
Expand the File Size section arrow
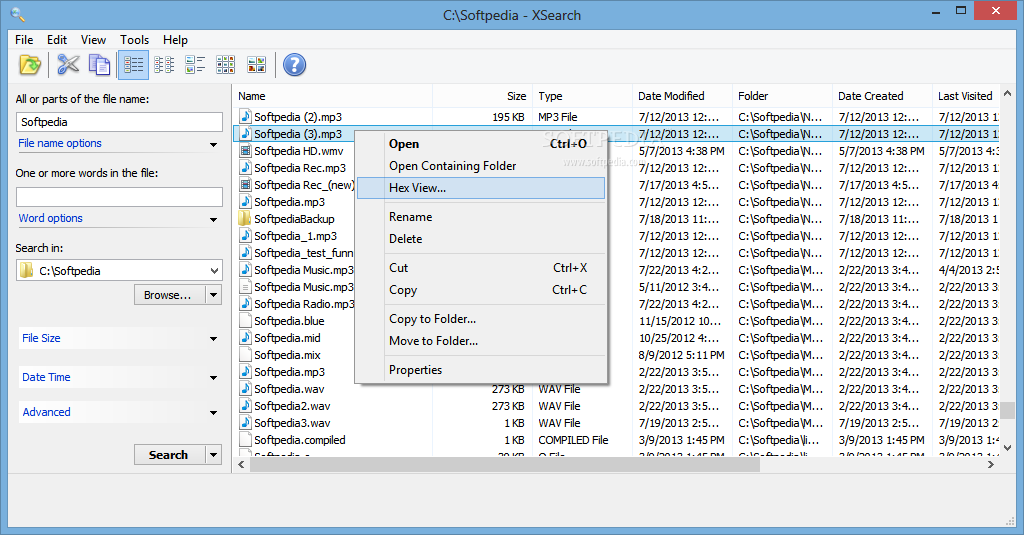[214, 339]
